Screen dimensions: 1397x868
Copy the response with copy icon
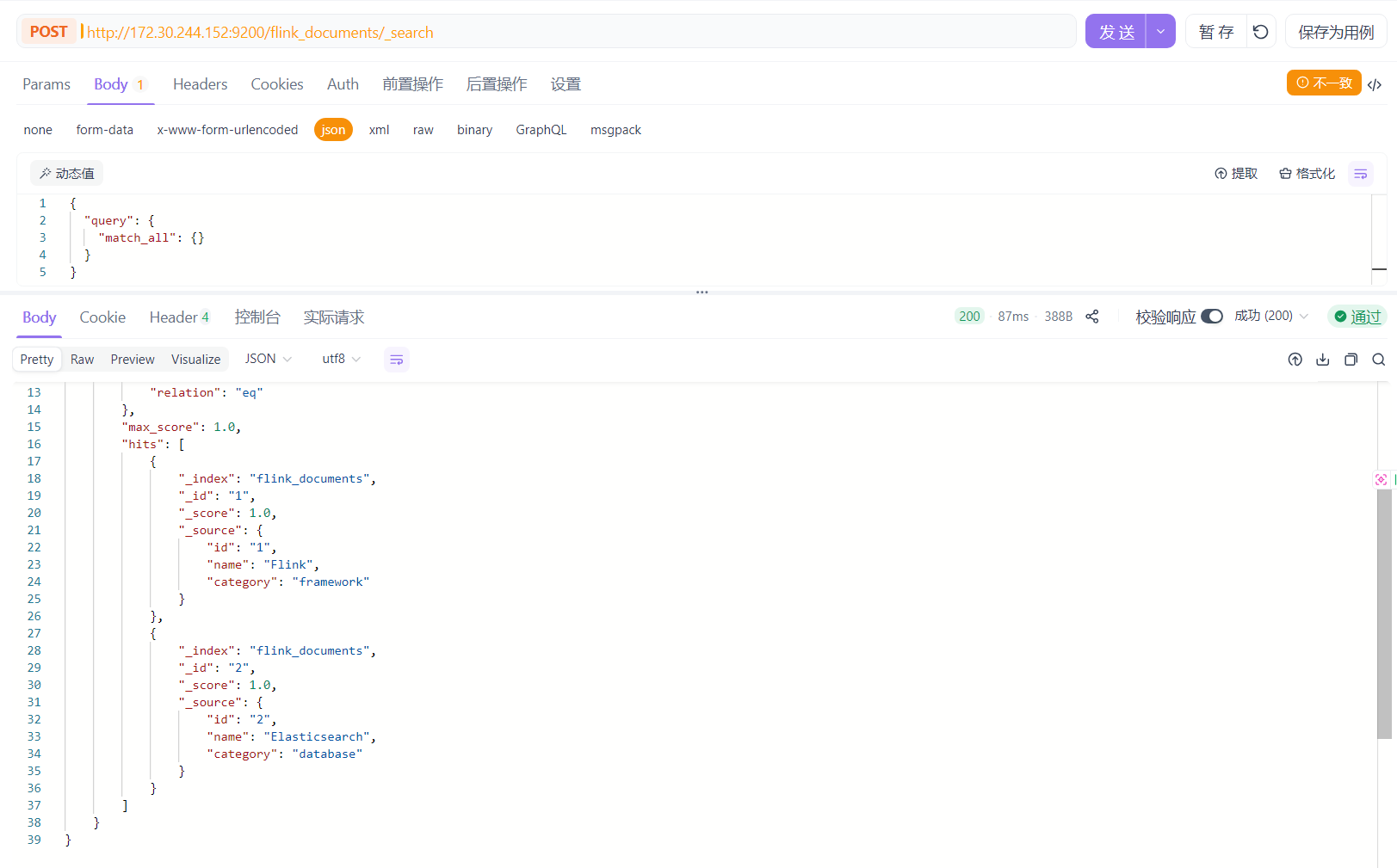point(1351,360)
